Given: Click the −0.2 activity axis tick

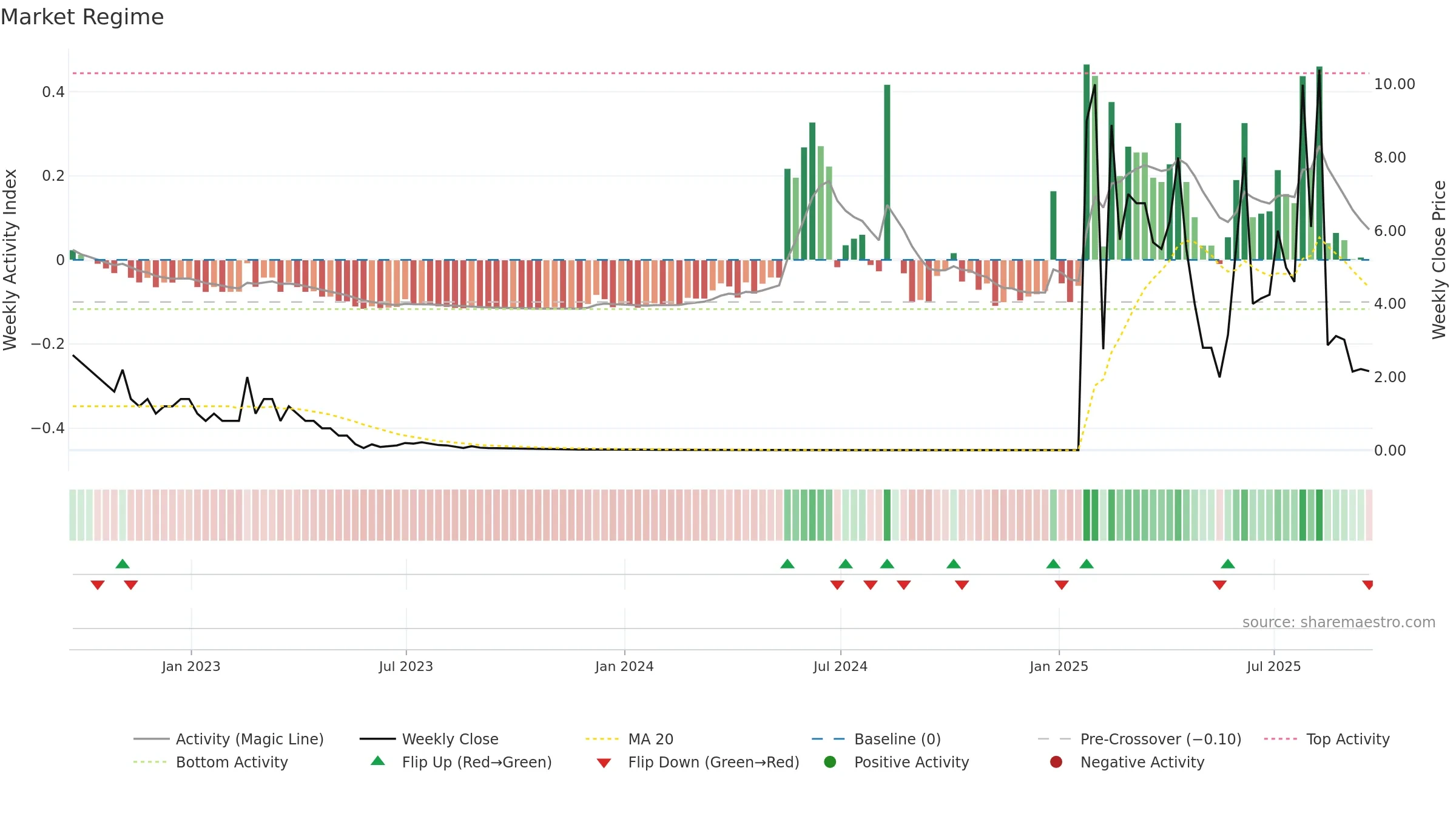Looking at the screenshot, I should (x=48, y=344).
